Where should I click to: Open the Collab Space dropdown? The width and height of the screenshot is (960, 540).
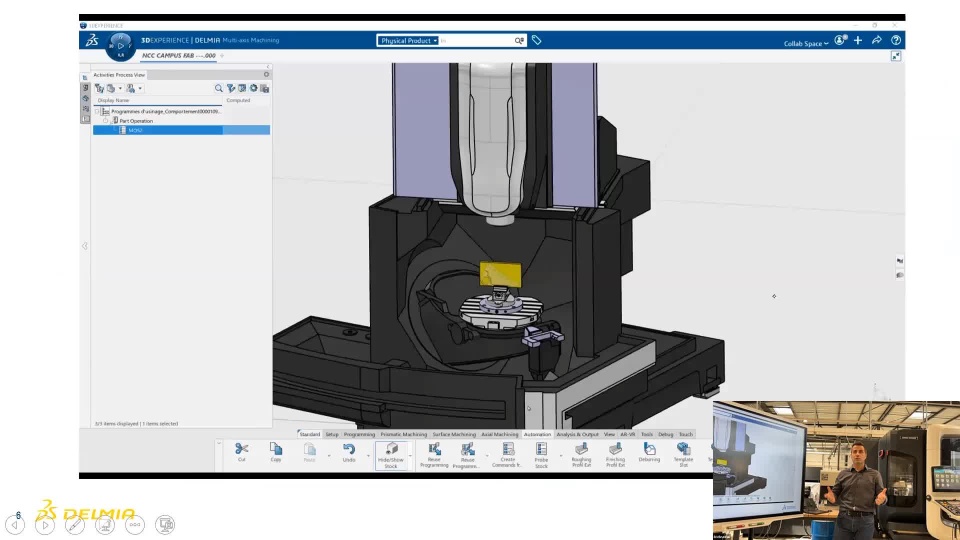pyautogui.click(x=806, y=43)
